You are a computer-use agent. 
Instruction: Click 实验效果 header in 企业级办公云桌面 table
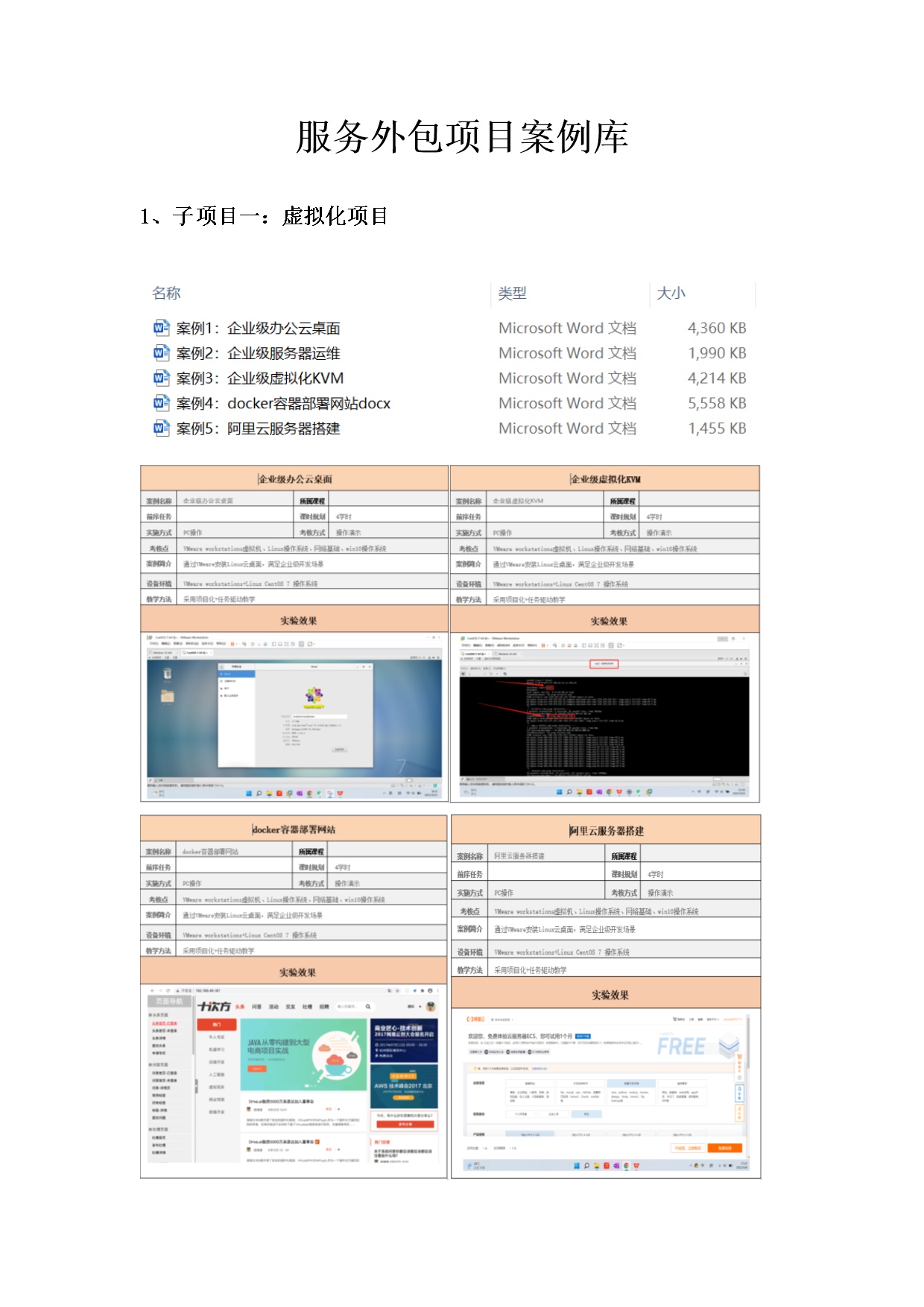298,621
